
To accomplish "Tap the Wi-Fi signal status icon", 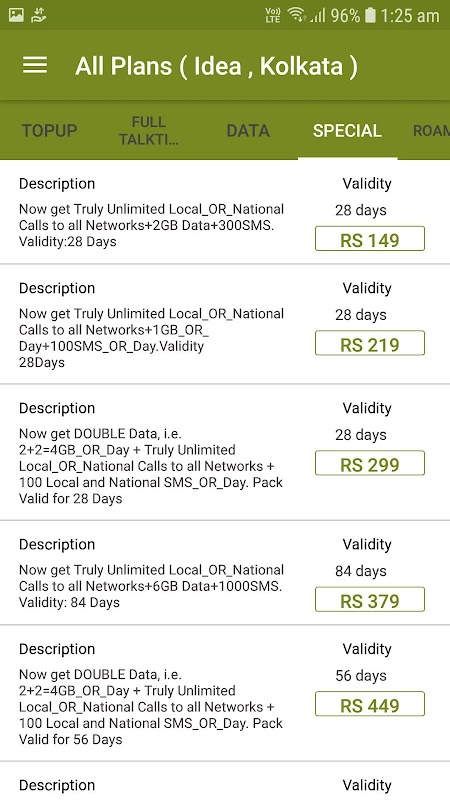I will coord(297,15).
